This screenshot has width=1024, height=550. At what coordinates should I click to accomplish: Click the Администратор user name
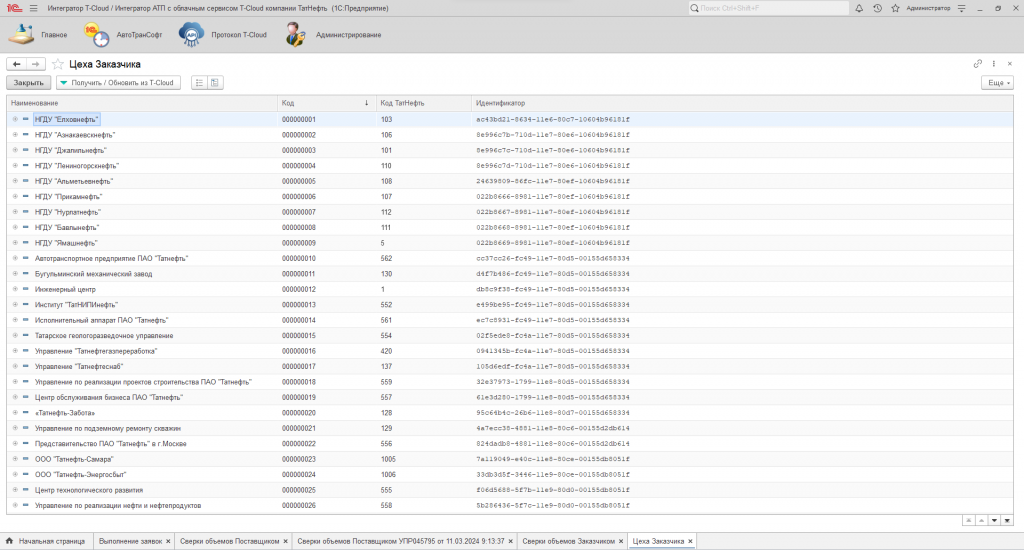[928, 8]
